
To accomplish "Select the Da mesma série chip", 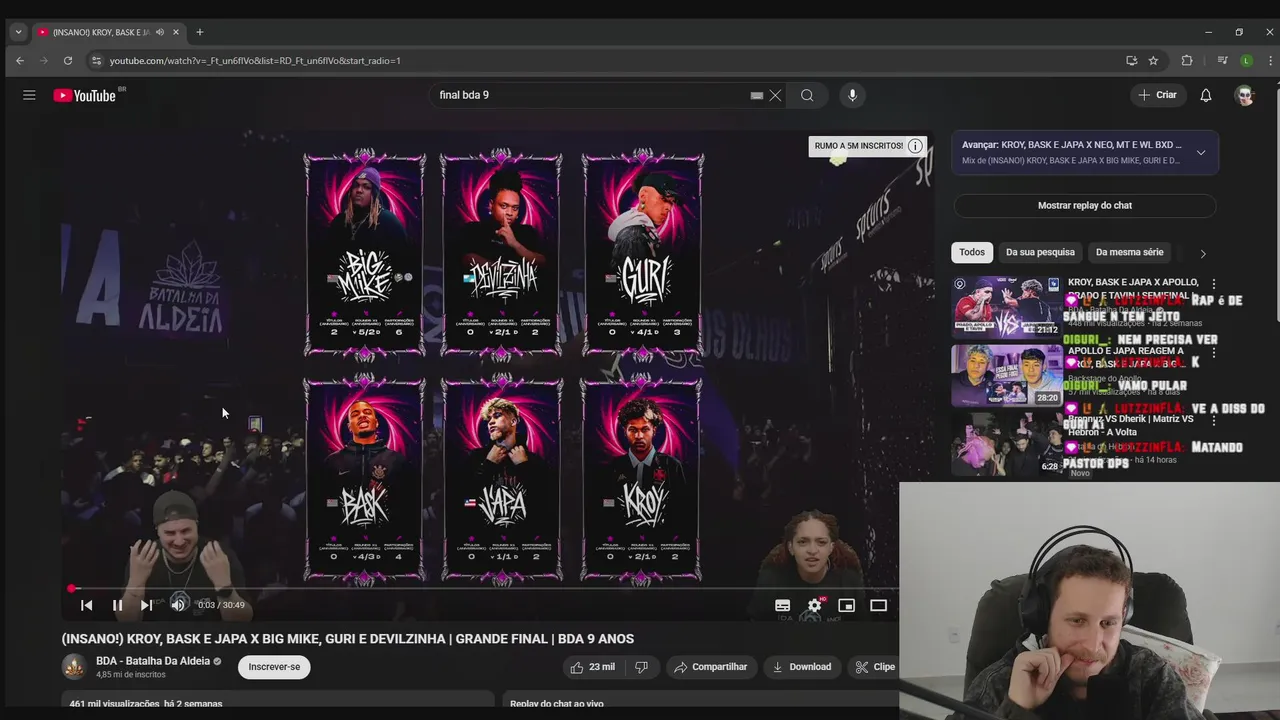I will (x=1129, y=252).
